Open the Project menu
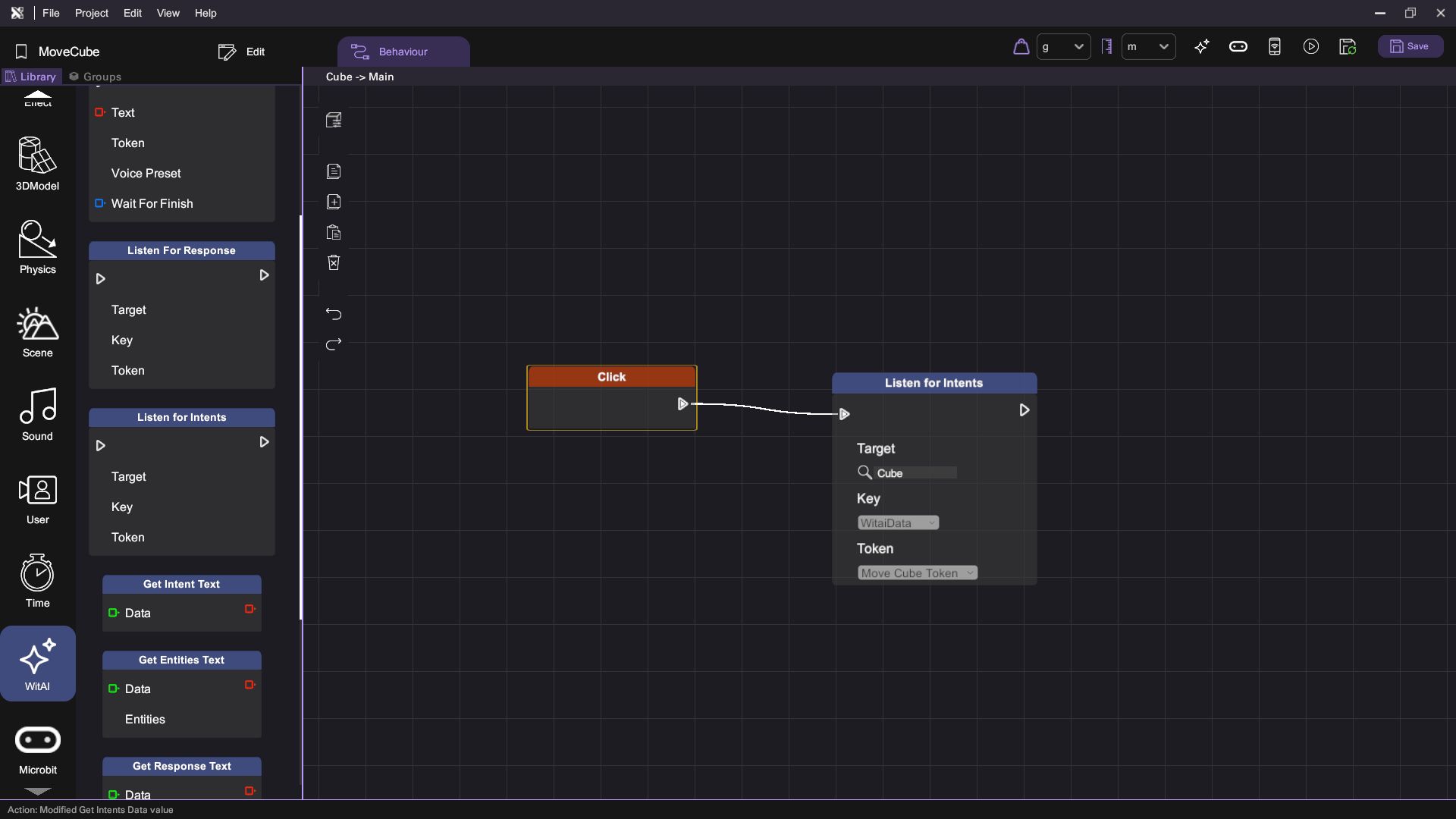The width and height of the screenshot is (1456, 819). tap(91, 13)
